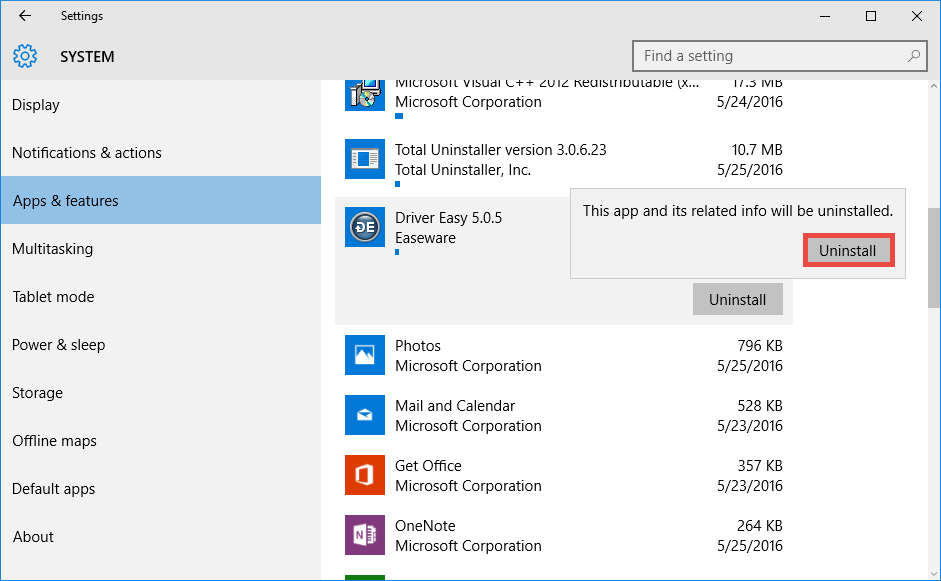
Task: Click the search magnifier icon
Action: (913, 56)
